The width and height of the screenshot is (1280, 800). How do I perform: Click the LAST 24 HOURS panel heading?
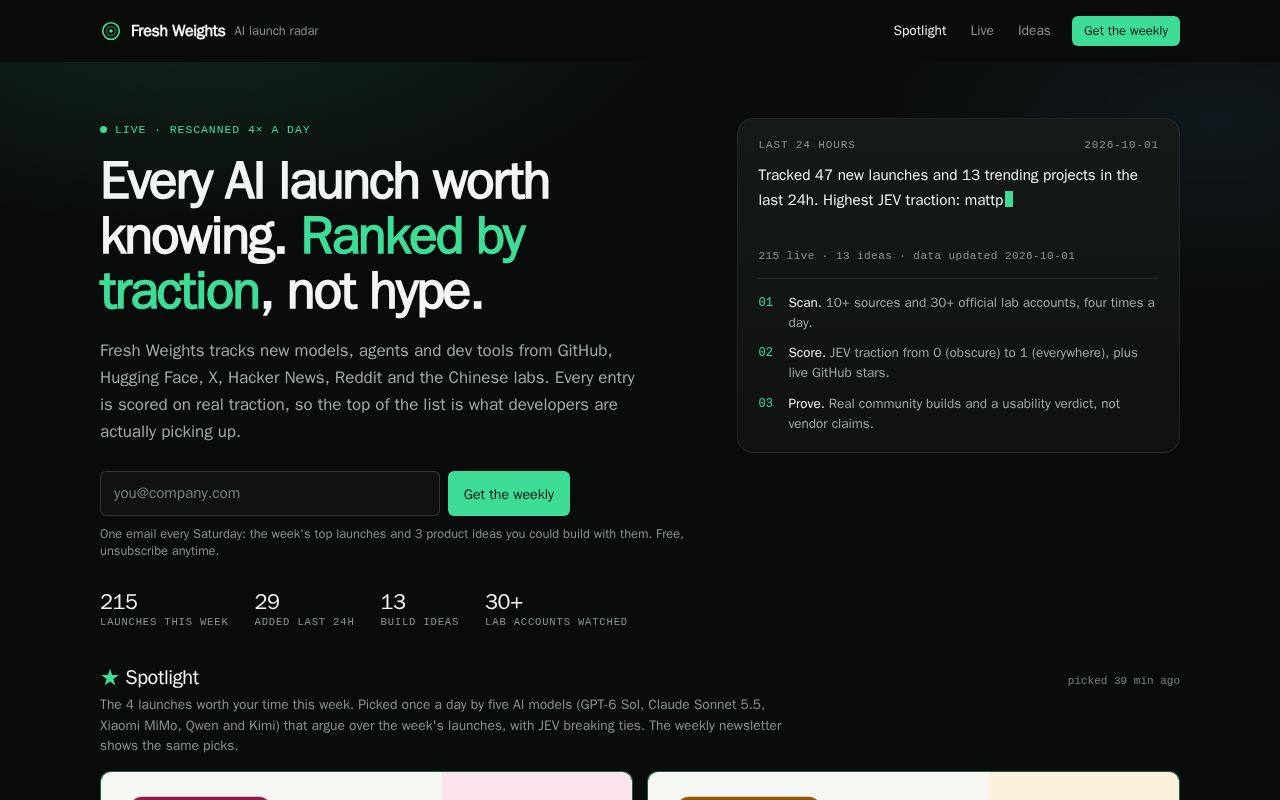(807, 145)
